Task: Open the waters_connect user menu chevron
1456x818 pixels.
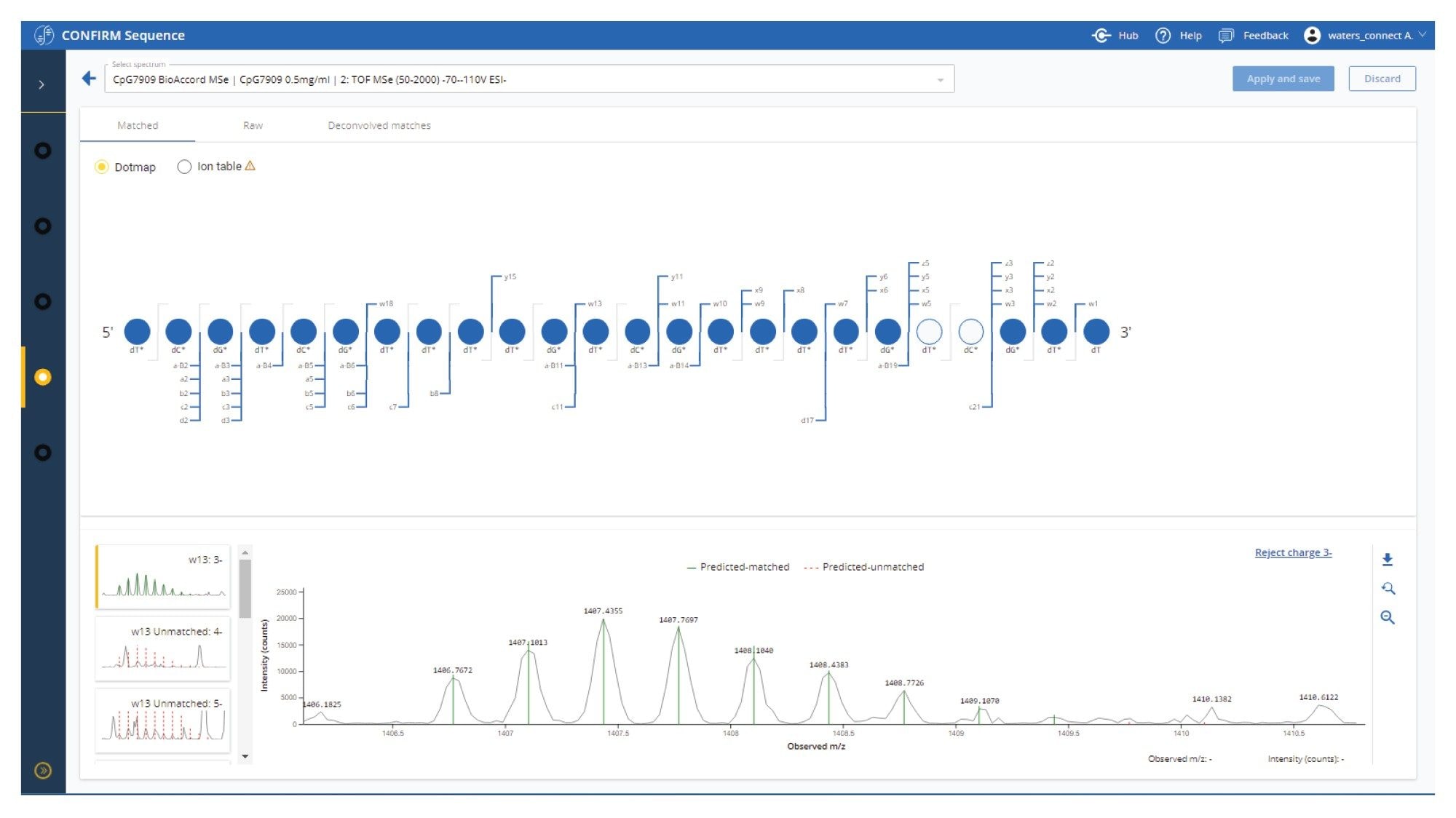Action: coord(1422,34)
